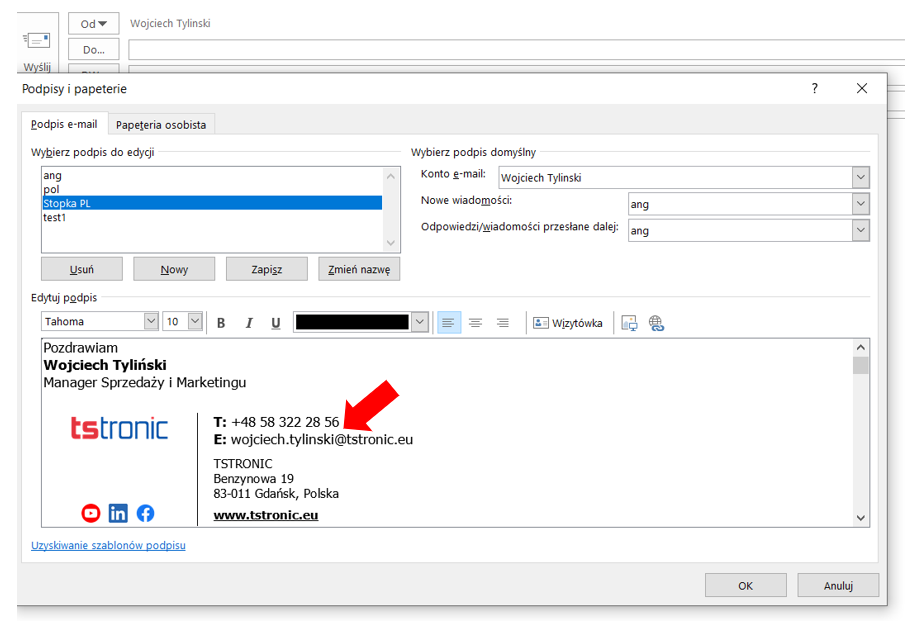Expand the Nowe wiadomości signature dropdown
The height and width of the screenshot is (629, 914).
click(860, 204)
